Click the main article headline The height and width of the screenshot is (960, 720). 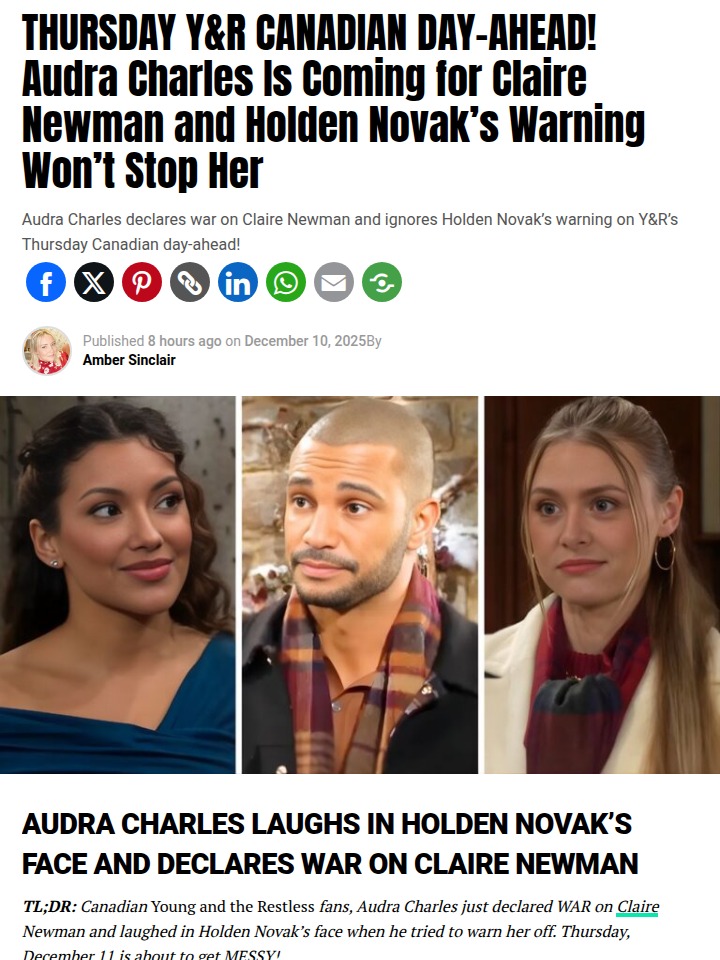334,101
